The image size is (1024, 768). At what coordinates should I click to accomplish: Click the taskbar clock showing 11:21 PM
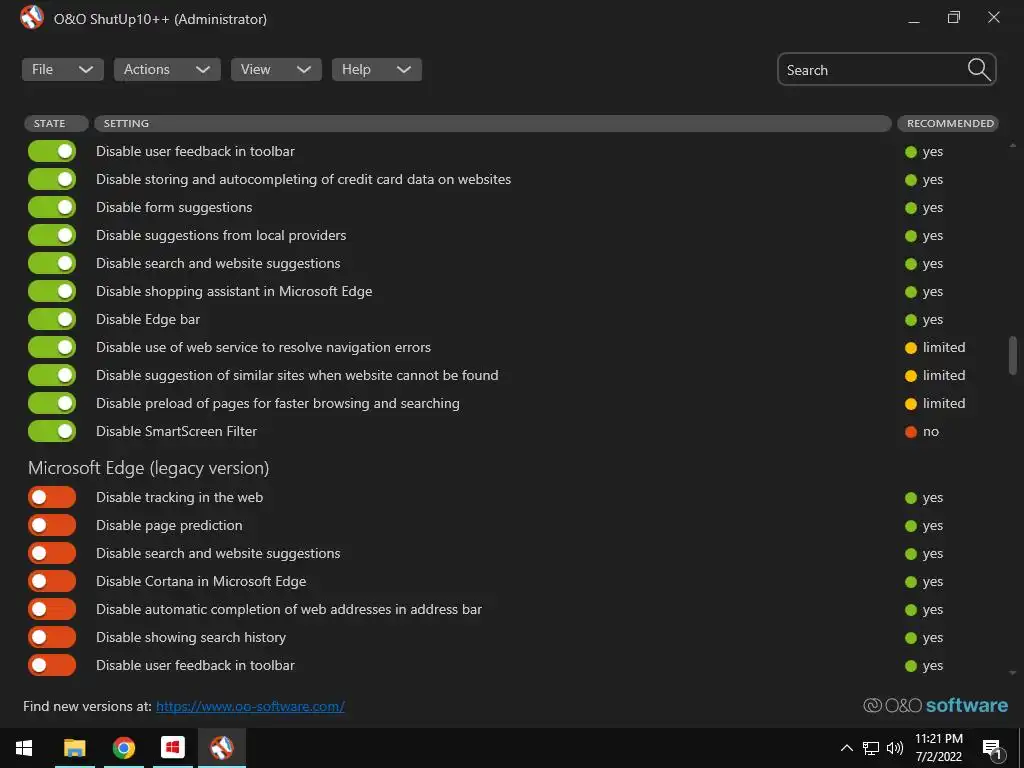pyautogui.click(x=938, y=748)
